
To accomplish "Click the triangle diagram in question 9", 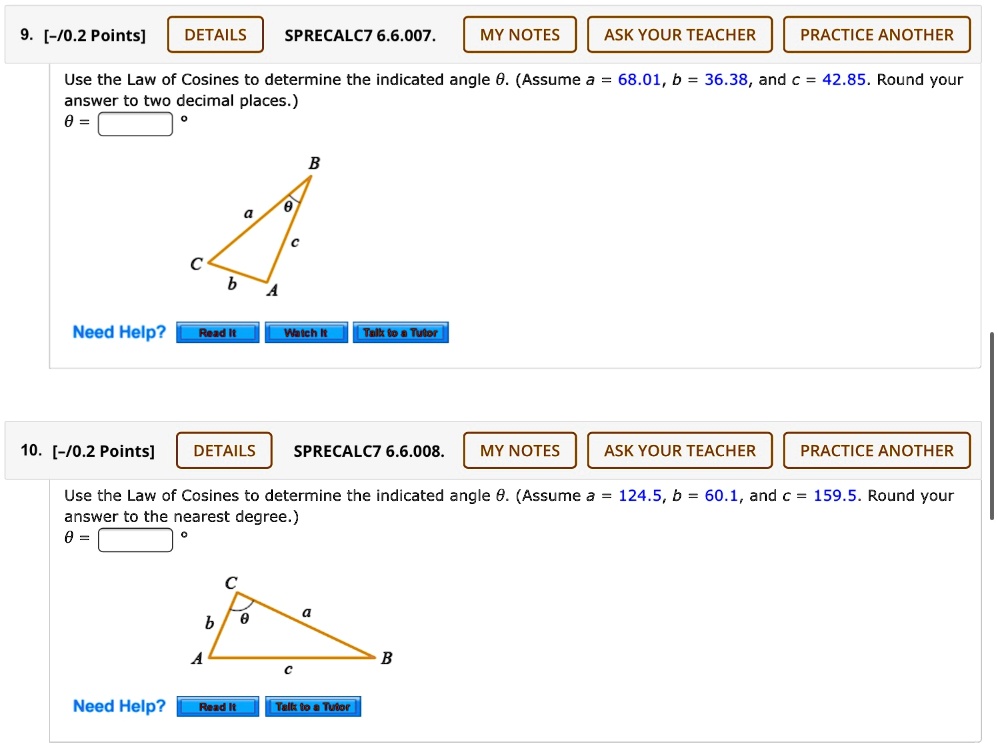I will point(256,228).
